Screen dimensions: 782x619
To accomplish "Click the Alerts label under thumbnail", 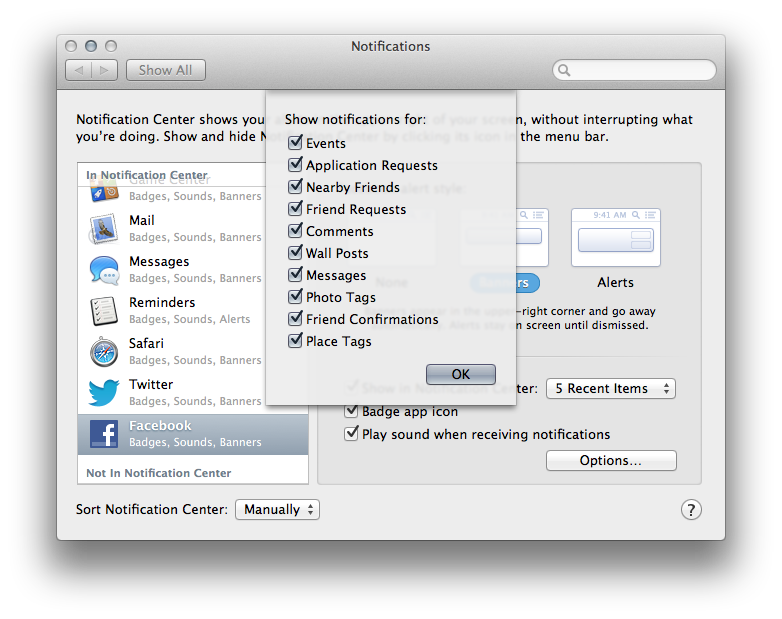I will 615,282.
